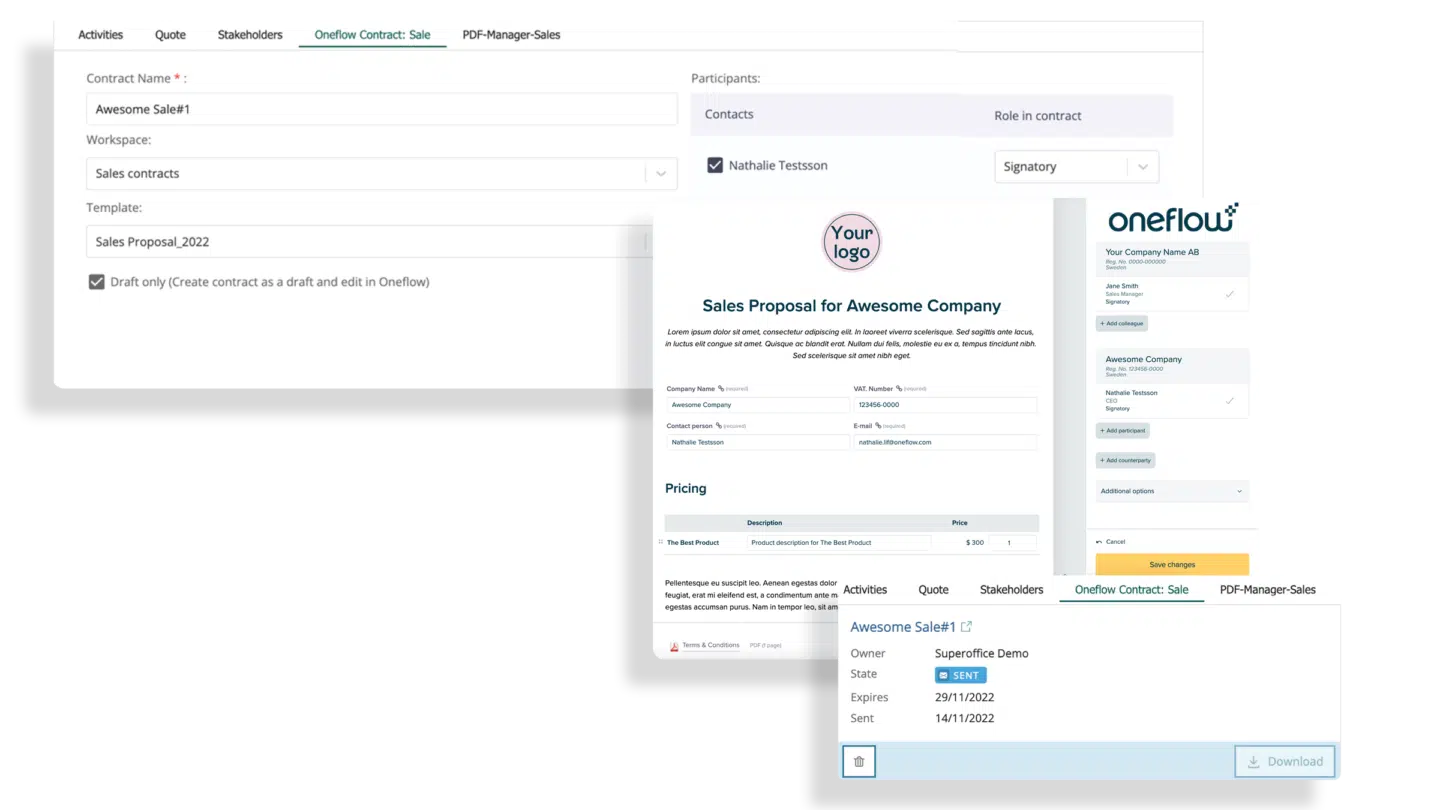Viewport: 1440px width, 810px height.
Task: Open the Workspace dropdown showing Sales contracts
Action: click(381, 173)
